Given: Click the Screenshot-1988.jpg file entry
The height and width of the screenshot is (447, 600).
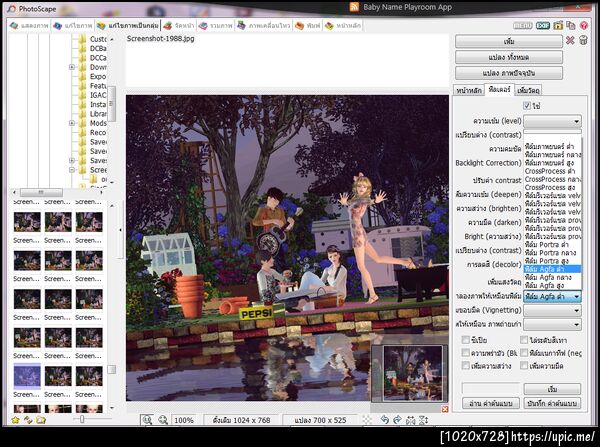Looking at the screenshot, I should tap(160, 39).
